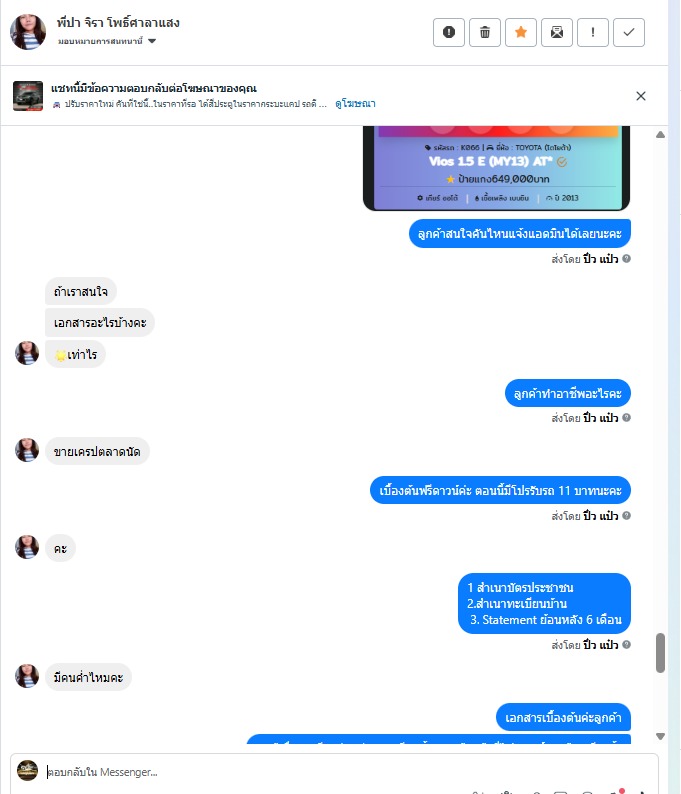Click the chat scrollbar thumb
The height and width of the screenshot is (794, 681).
(660, 653)
